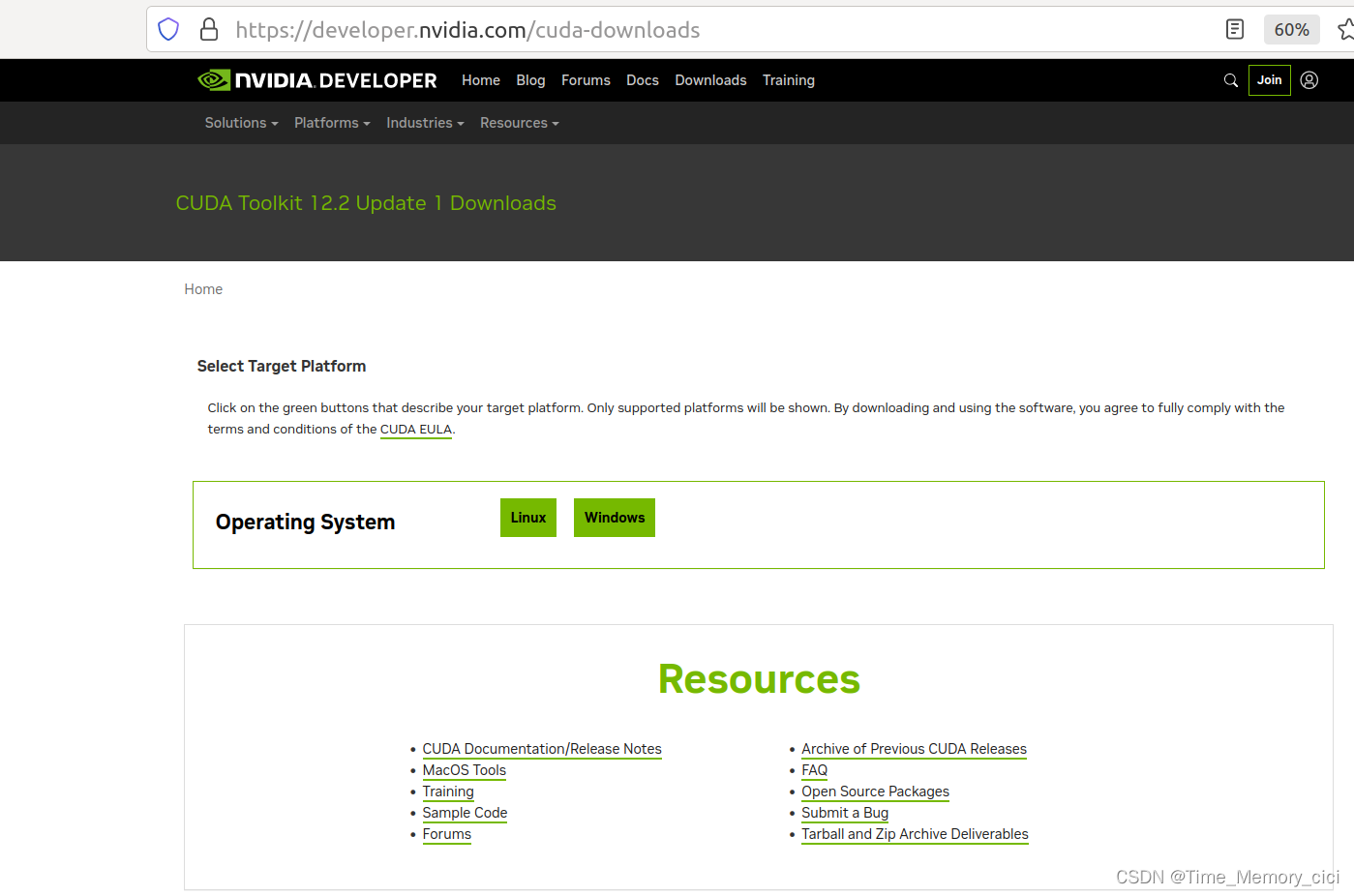Click the CUDA Toolkit 12.2 Update 1 Downloads heading
Image resolution: width=1354 pixels, height=896 pixels.
point(366,203)
